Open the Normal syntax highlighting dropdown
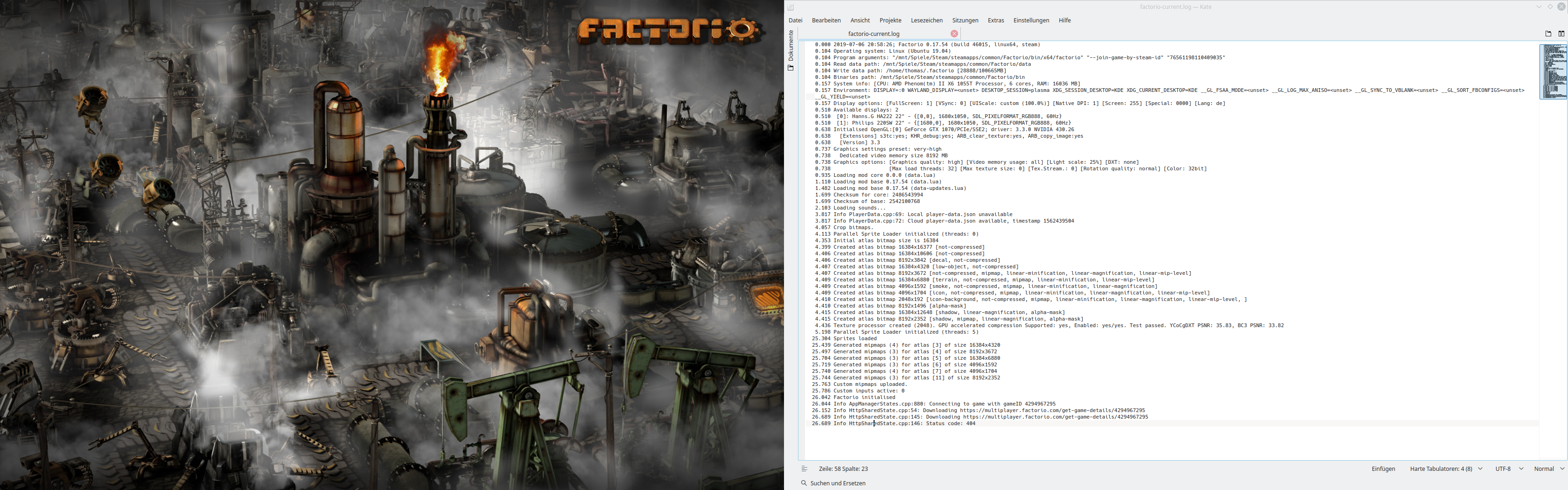Image resolution: width=1568 pixels, height=490 pixels. click(x=1548, y=469)
